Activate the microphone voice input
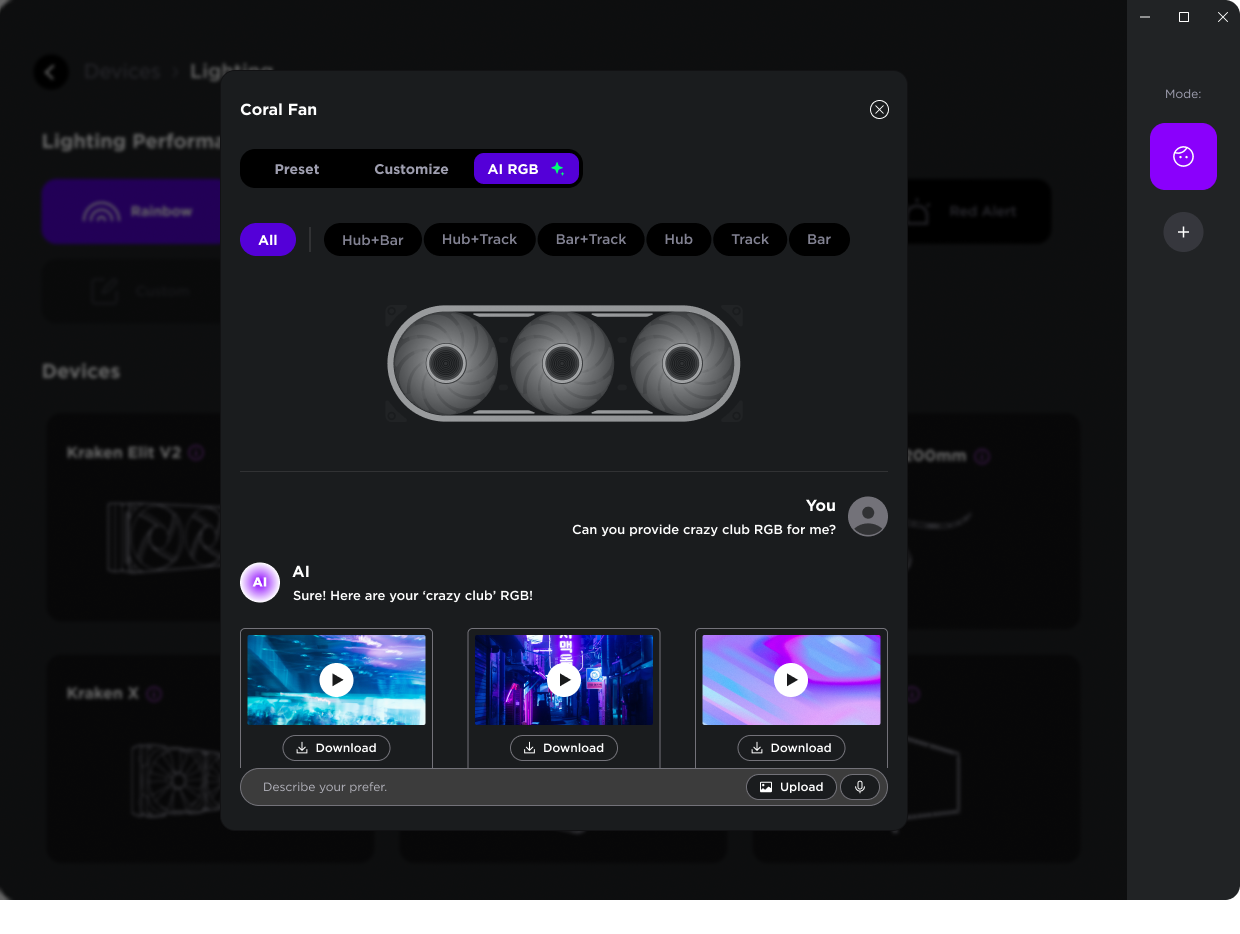Image resolution: width=1240 pixels, height=934 pixels. (860, 787)
